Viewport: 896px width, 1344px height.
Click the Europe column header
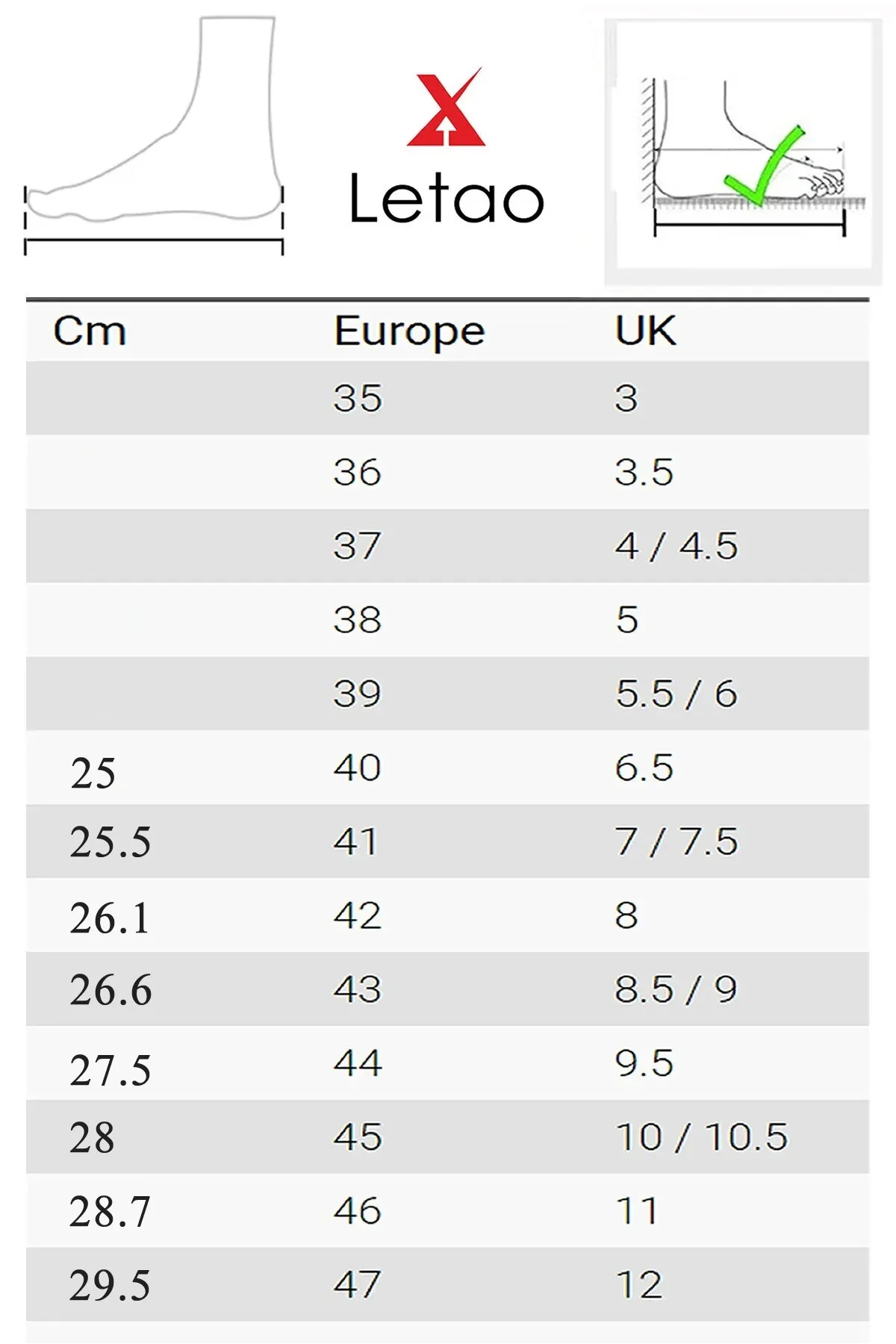point(409,332)
